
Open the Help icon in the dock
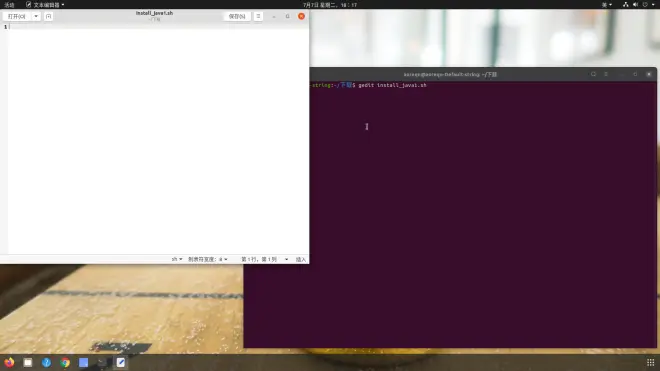coord(46,362)
